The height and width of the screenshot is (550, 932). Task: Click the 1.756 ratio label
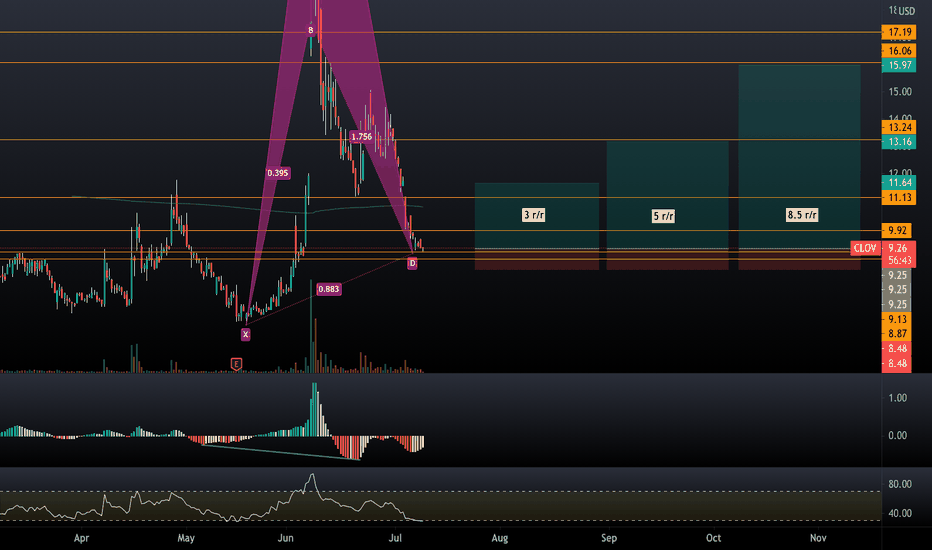pyautogui.click(x=361, y=137)
